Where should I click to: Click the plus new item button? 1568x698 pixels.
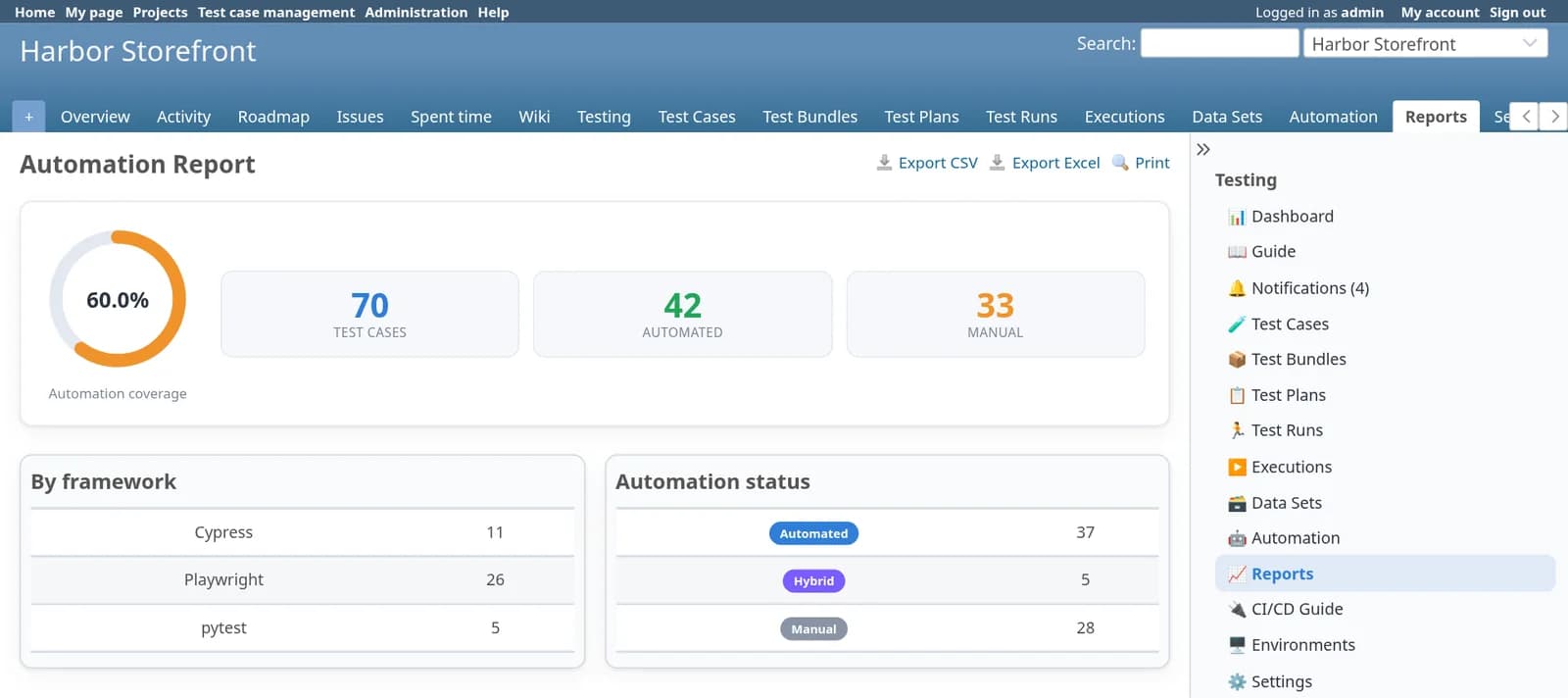point(28,117)
